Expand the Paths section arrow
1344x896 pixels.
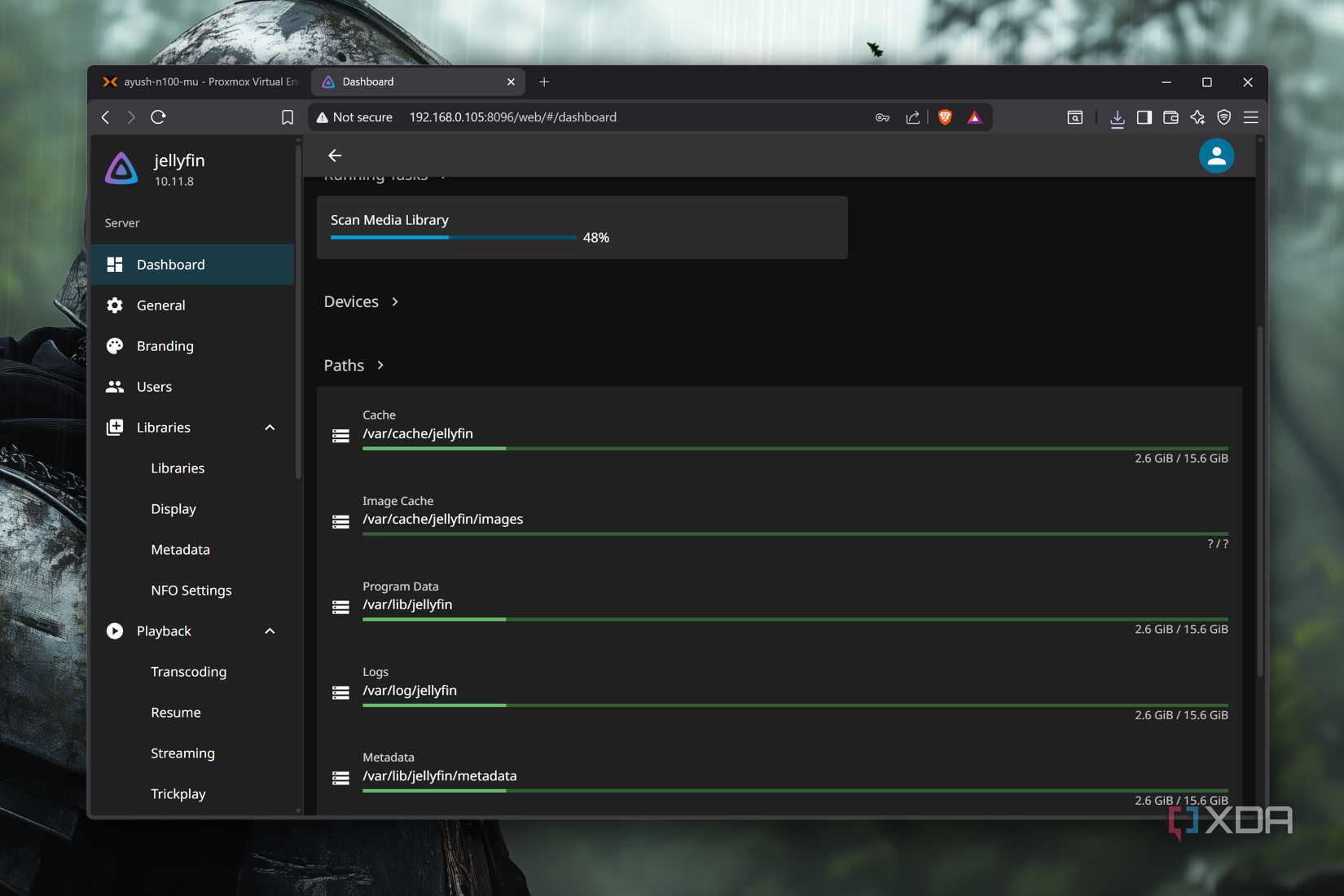coord(380,365)
